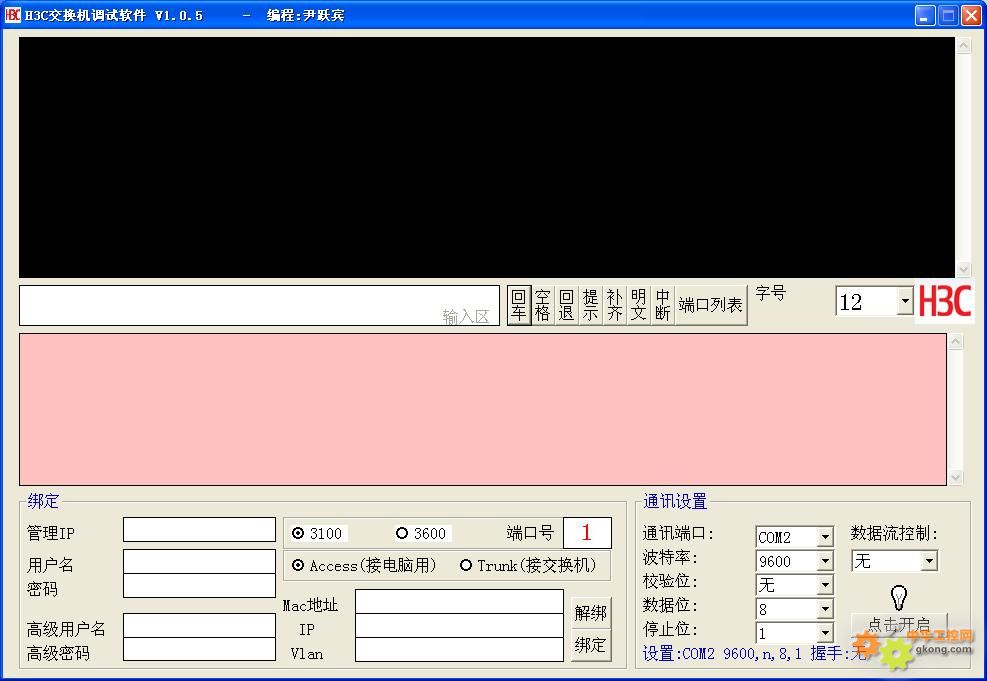Click the H3C logo image
Image resolution: width=987 pixels, height=681 pixels.
click(944, 301)
